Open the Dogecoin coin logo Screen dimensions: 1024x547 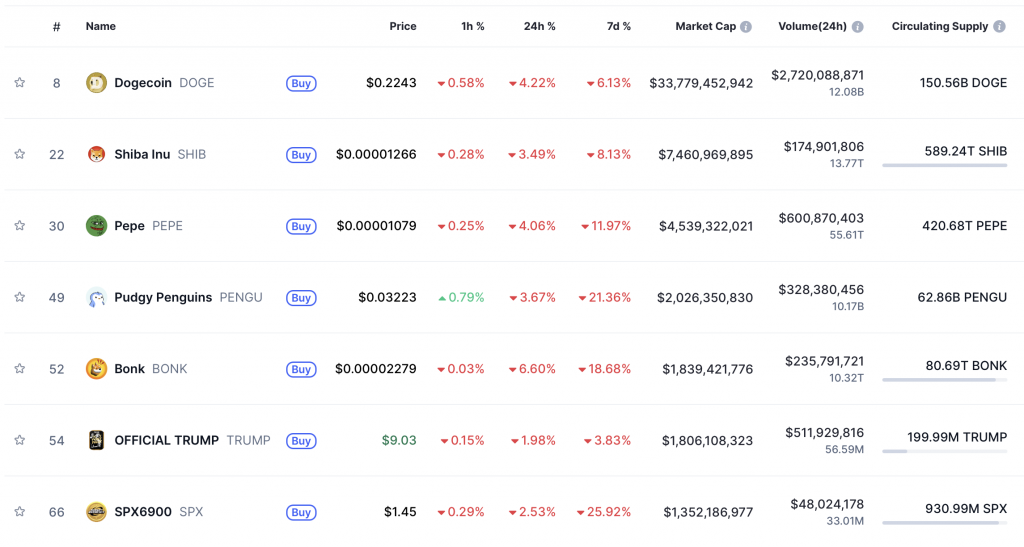tap(96, 83)
